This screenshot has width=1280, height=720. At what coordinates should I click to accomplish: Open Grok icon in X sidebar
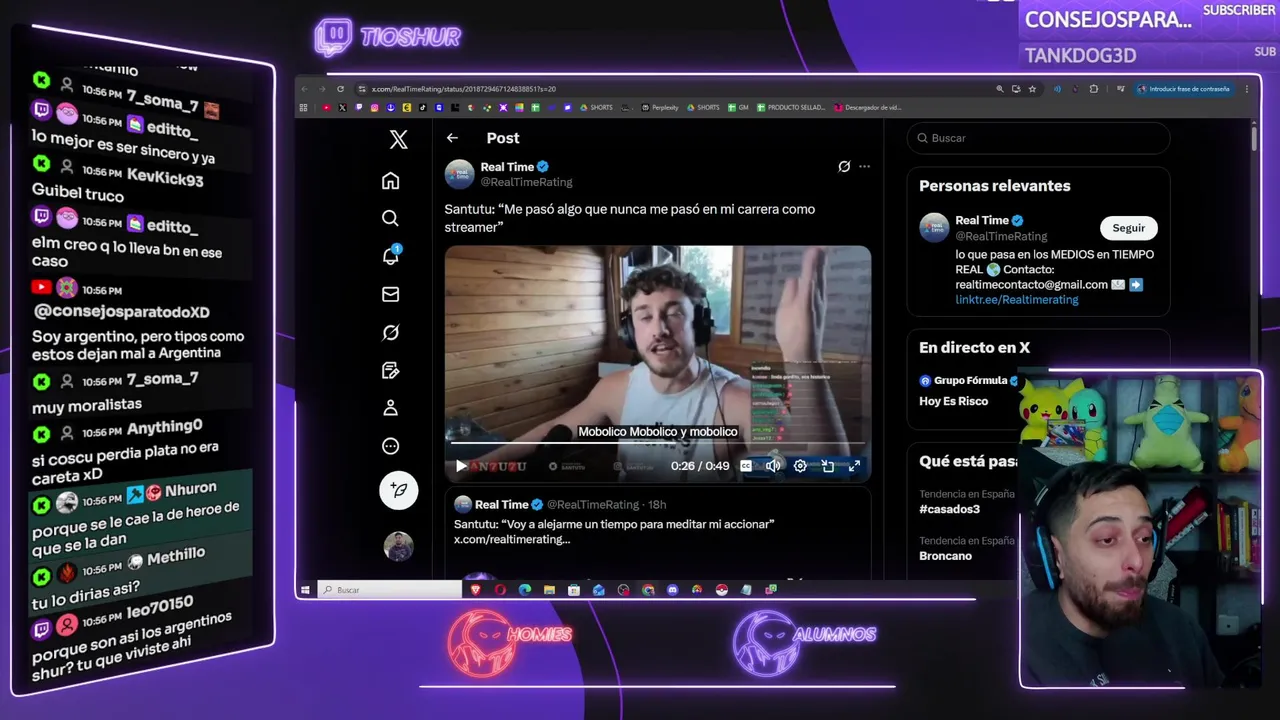pyautogui.click(x=391, y=332)
